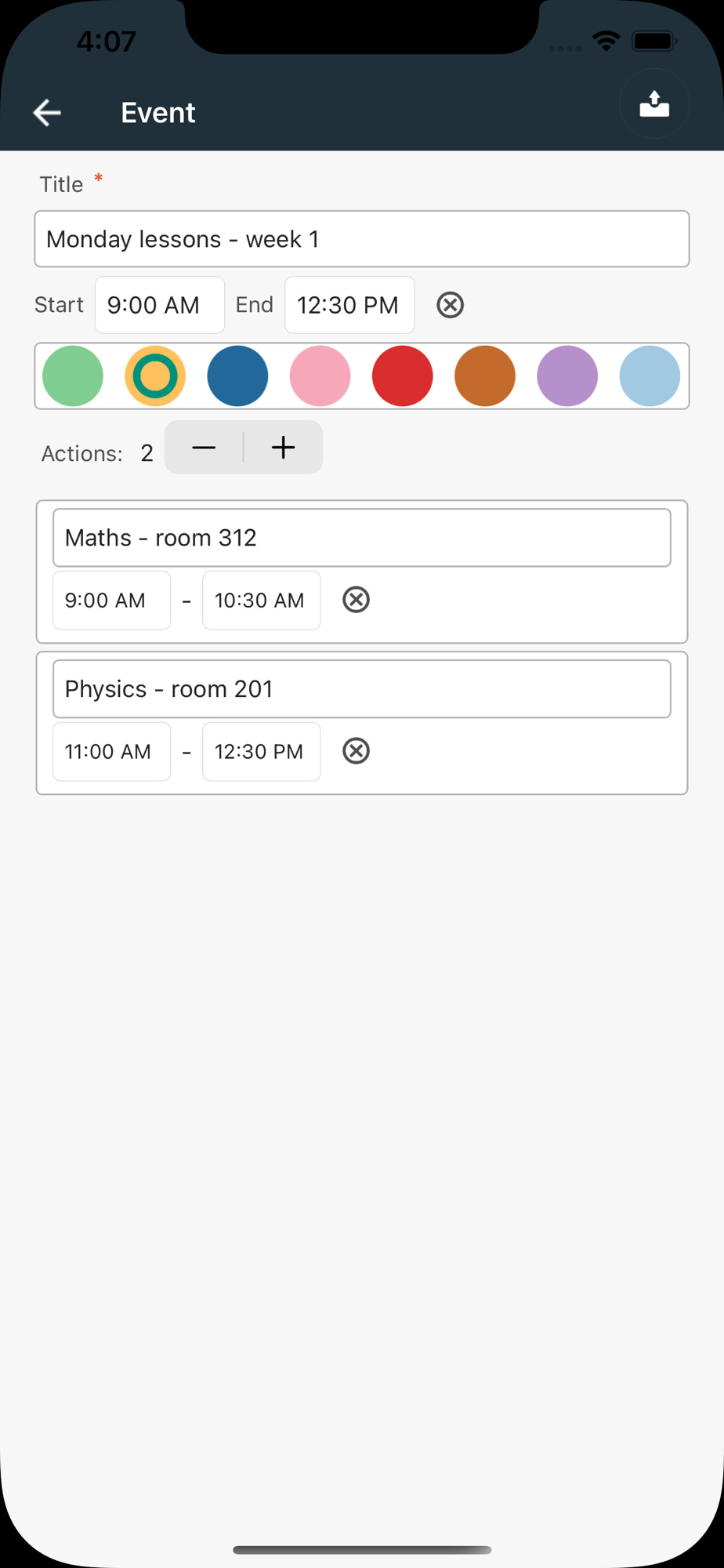
Task: Open Maths end time 10:30 AM picker
Action: [261, 601]
